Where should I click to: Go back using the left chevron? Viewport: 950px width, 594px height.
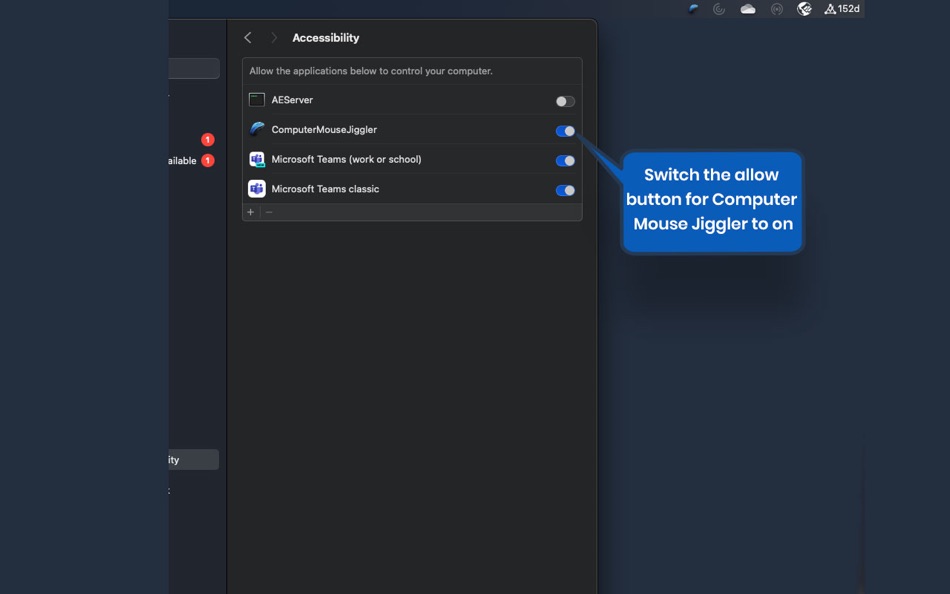248,38
